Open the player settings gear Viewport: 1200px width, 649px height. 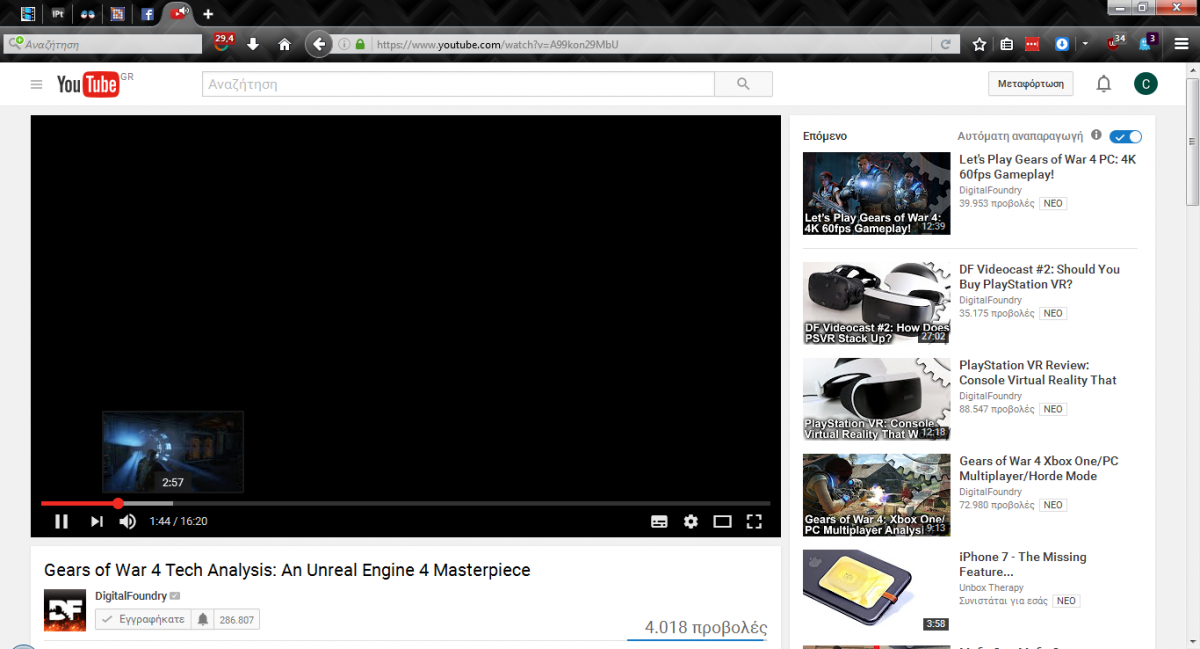691,521
